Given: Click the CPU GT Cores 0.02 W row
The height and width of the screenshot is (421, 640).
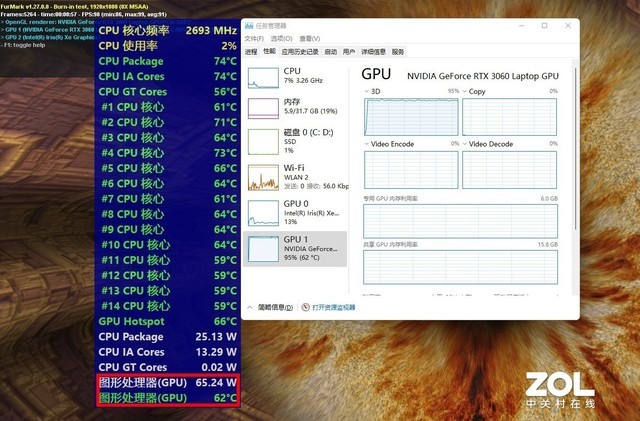Looking at the screenshot, I should pyautogui.click(x=167, y=367).
